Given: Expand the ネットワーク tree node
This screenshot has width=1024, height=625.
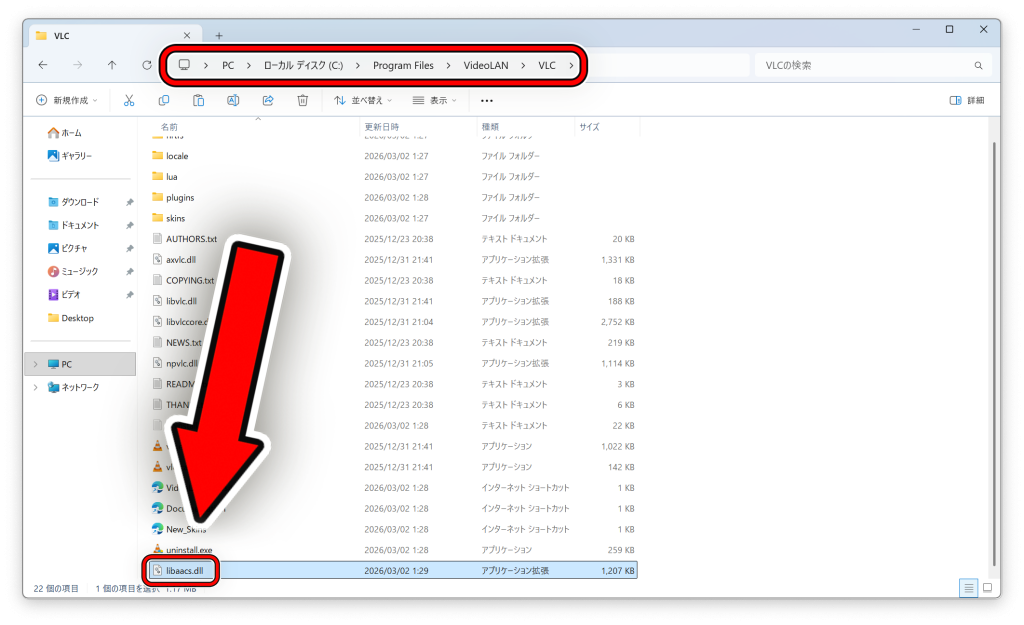Looking at the screenshot, I should coord(36,387).
